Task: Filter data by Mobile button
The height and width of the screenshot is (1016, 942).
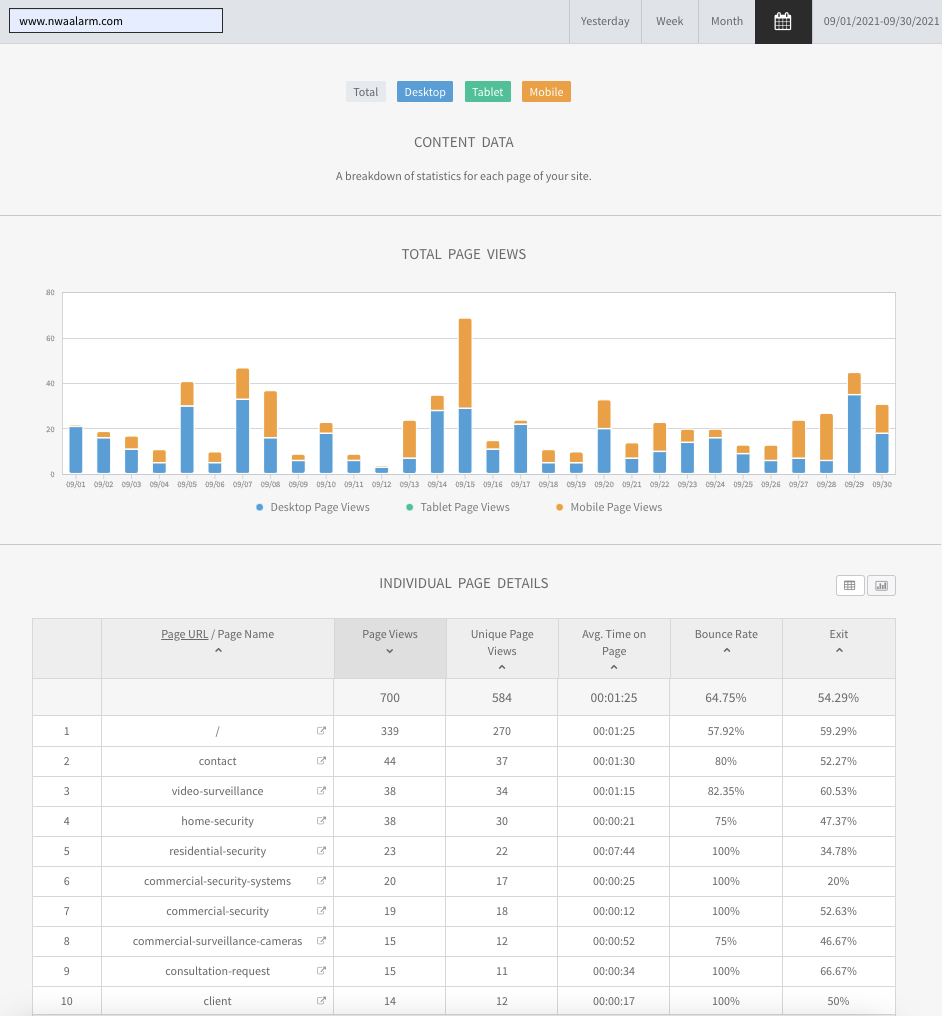Action: (x=546, y=92)
